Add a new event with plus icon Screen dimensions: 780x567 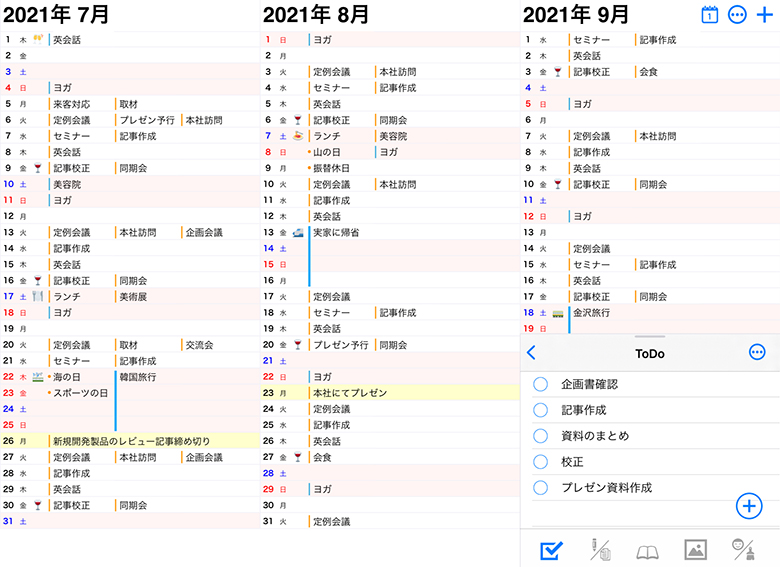[766, 15]
